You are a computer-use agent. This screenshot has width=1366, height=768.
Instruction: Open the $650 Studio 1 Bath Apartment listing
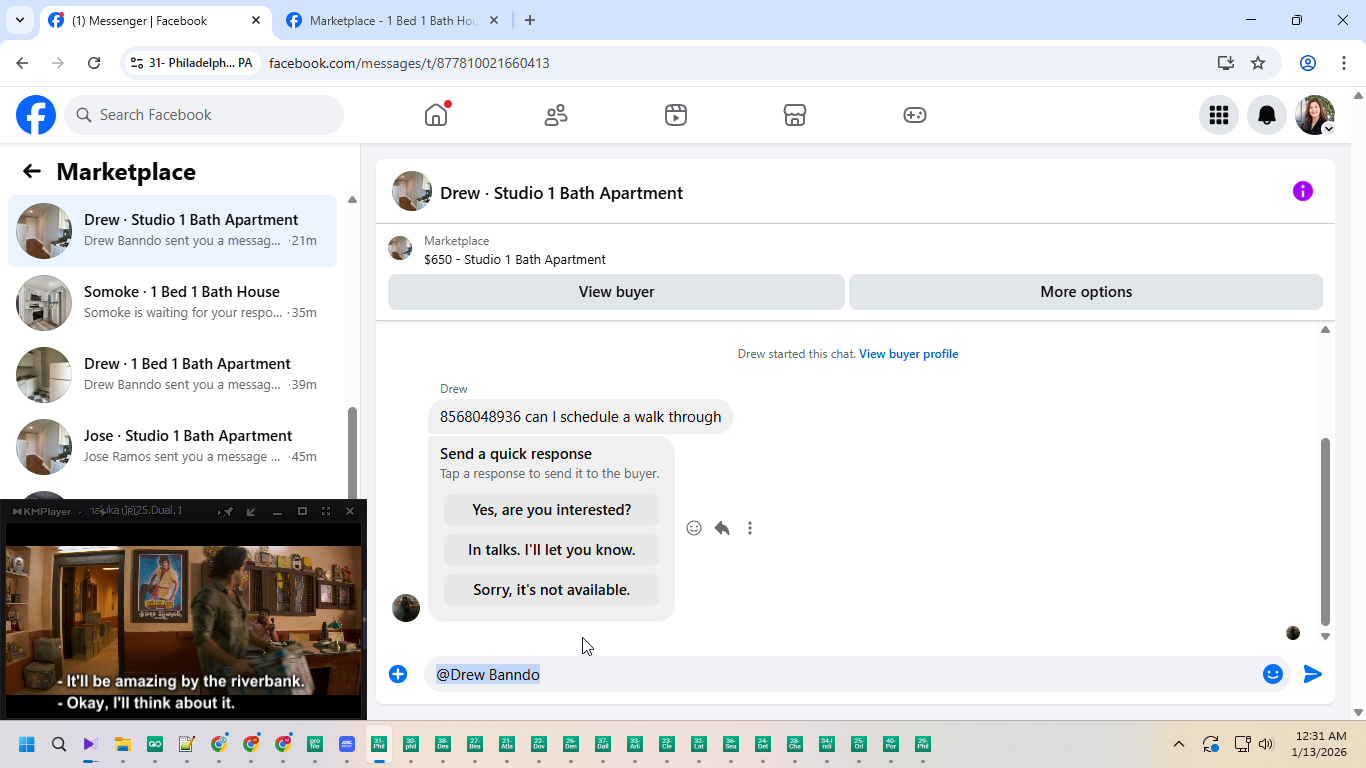coord(515,259)
